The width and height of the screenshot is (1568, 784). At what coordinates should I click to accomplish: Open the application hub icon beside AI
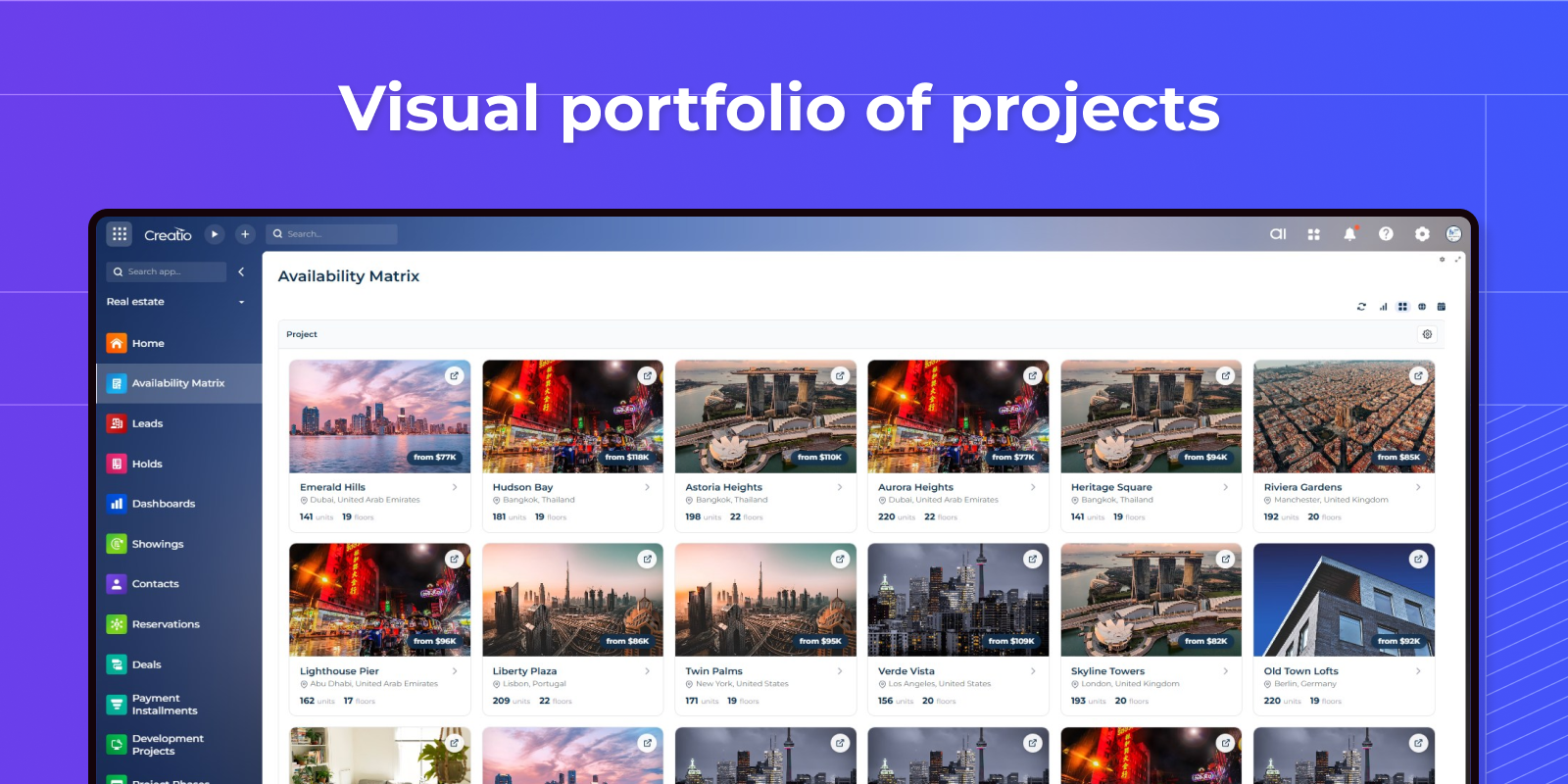pyautogui.click(x=1314, y=234)
